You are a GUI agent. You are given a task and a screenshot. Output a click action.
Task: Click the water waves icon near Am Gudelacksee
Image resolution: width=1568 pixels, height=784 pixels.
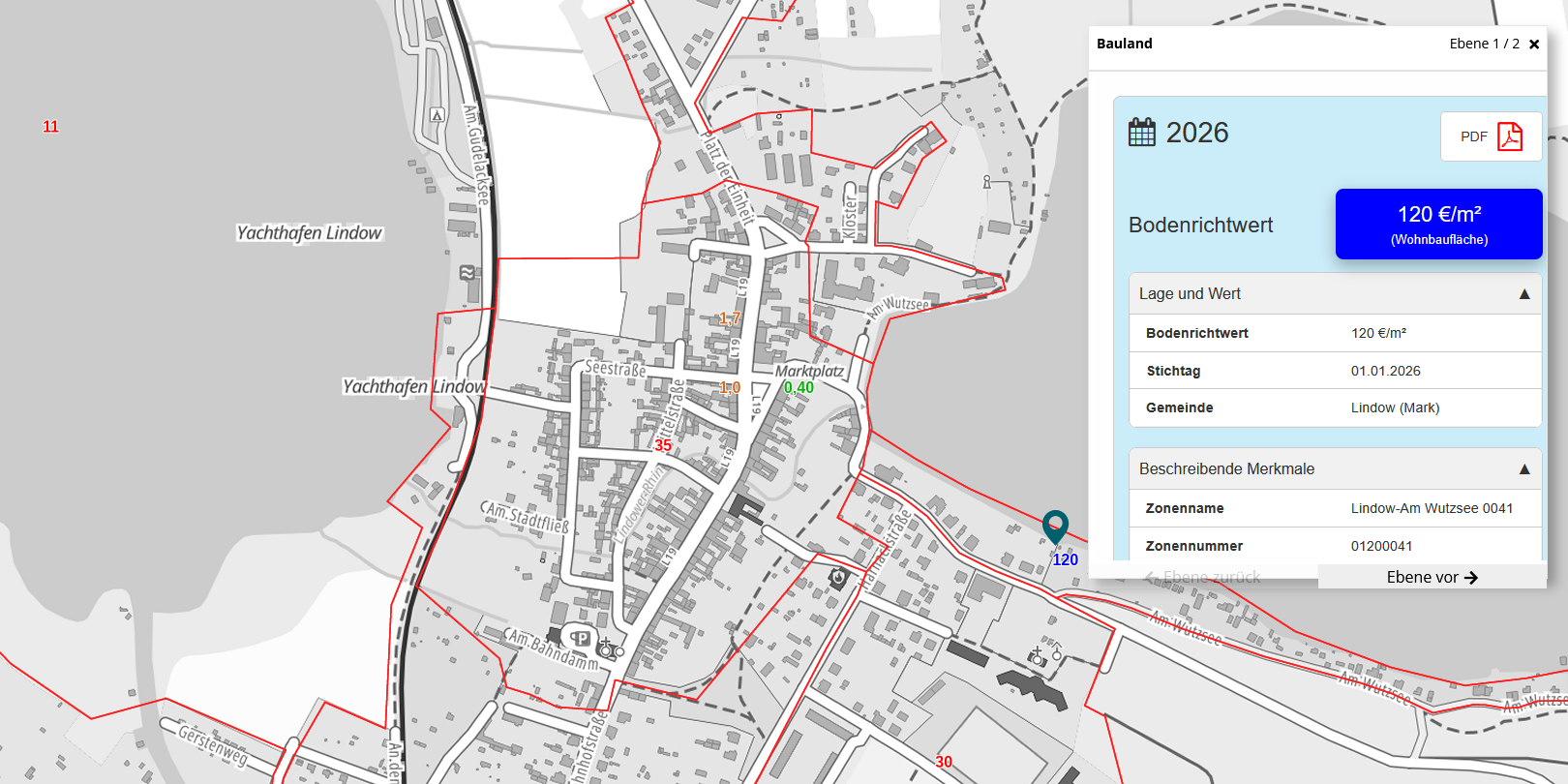click(467, 273)
